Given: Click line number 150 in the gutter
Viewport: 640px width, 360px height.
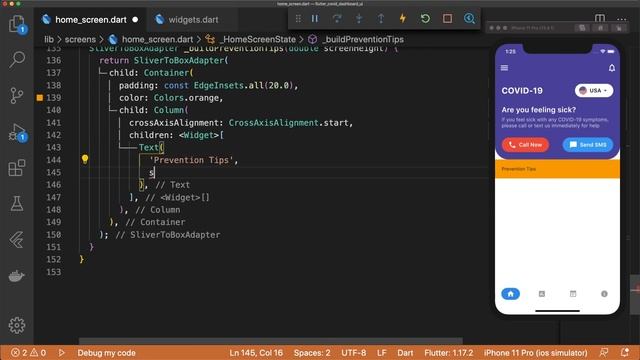Looking at the screenshot, I should [x=53, y=235].
